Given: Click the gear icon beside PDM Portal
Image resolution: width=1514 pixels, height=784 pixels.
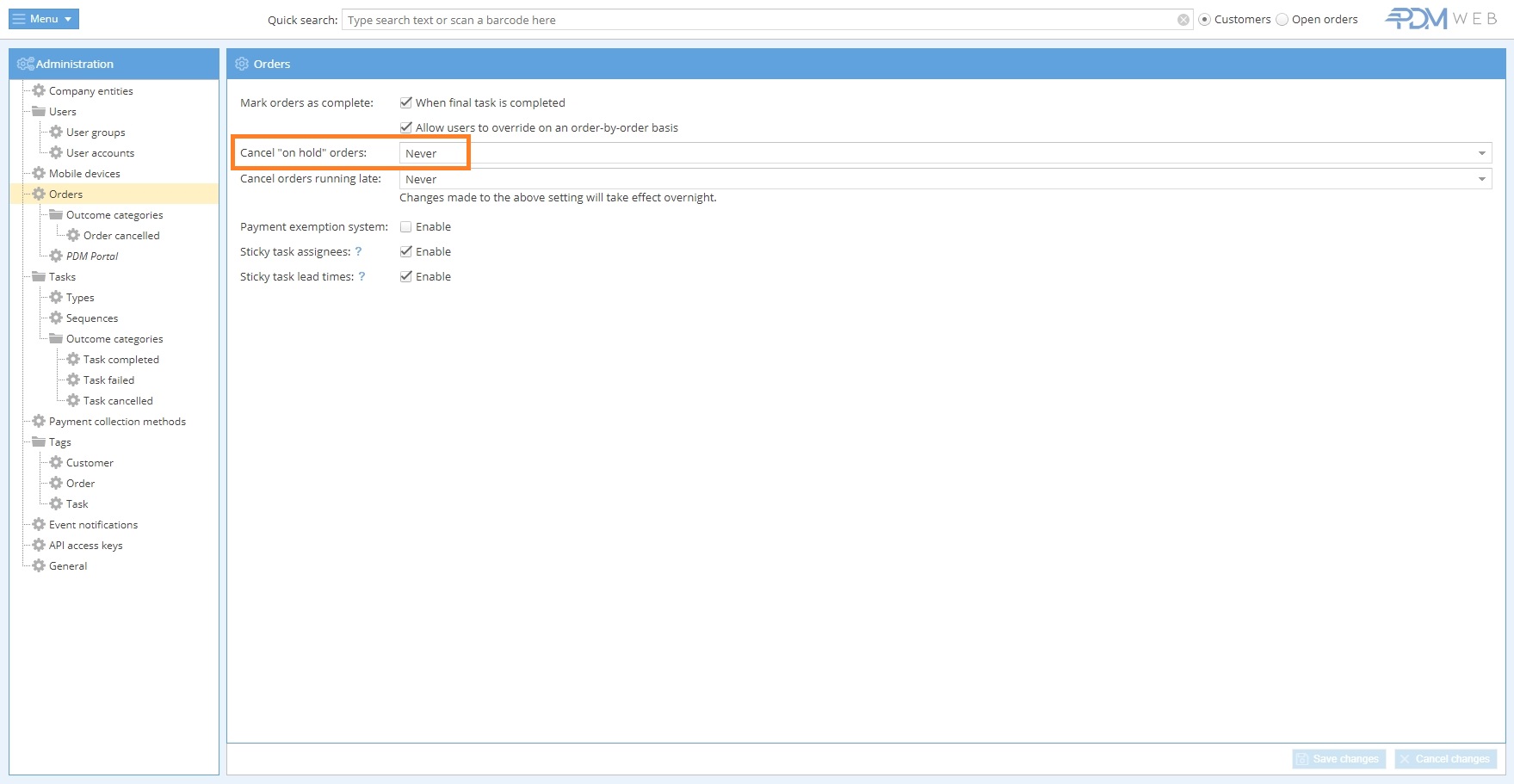Looking at the screenshot, I should click(x=56, y=256).
